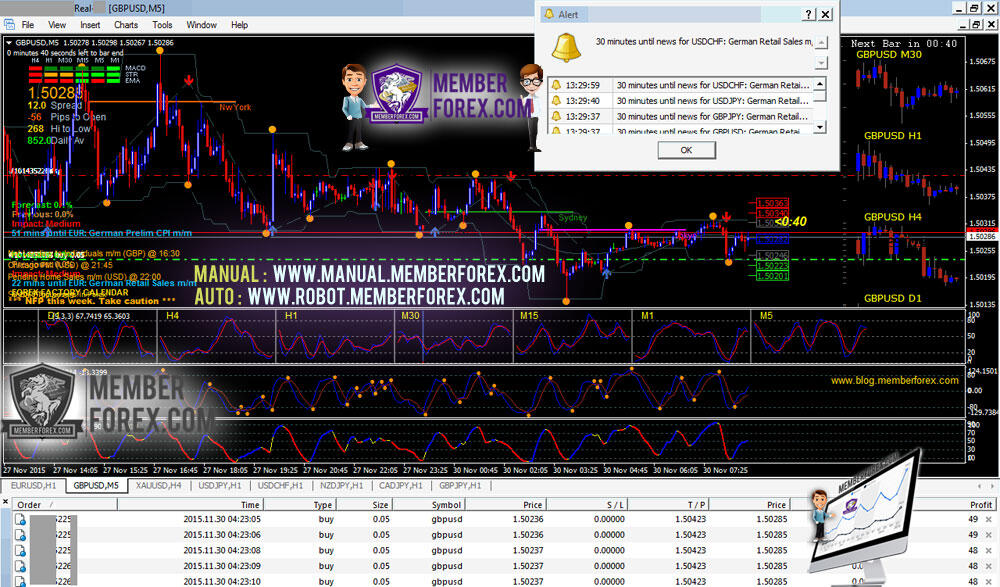Click the chart window icon beside File menu
The image size is (1000, 587).
click(9, 25)
